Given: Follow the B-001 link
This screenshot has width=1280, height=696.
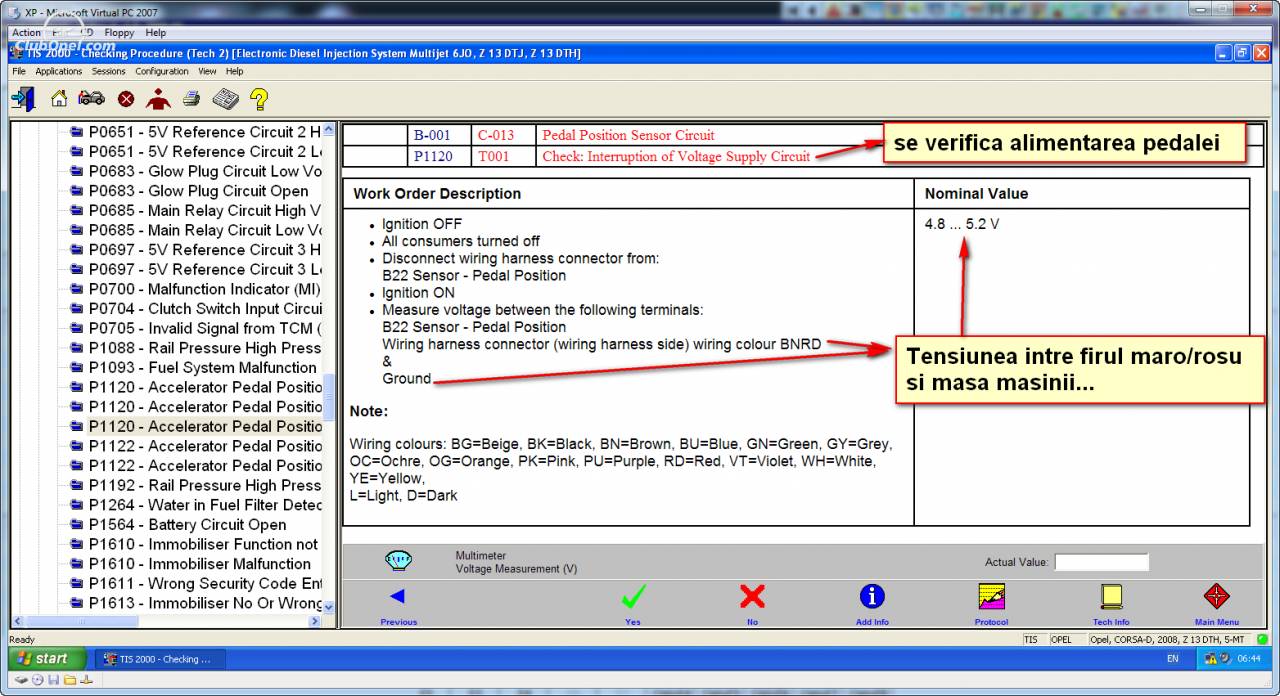Looking at the screenshot, I should coord(432,135).
